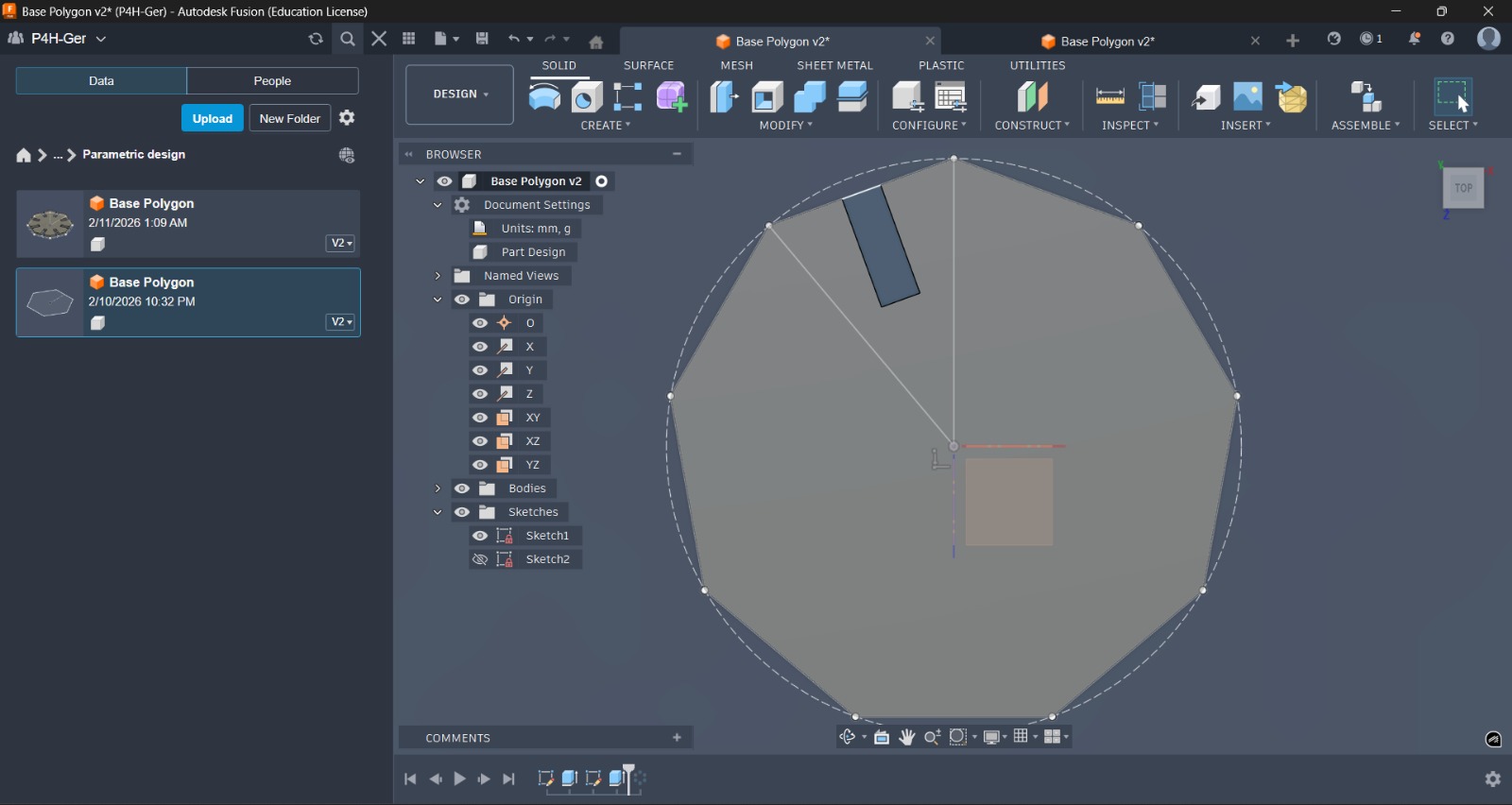Switch to the UTILITIES tab

point(1038,66)
